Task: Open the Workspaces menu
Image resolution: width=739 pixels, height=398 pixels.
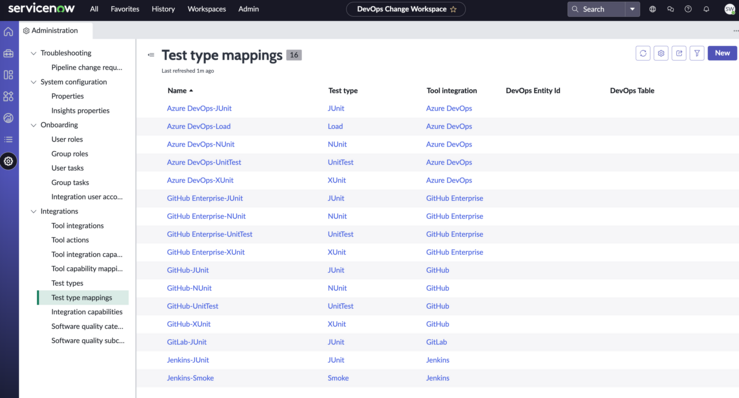Action: tap(206, 9)
